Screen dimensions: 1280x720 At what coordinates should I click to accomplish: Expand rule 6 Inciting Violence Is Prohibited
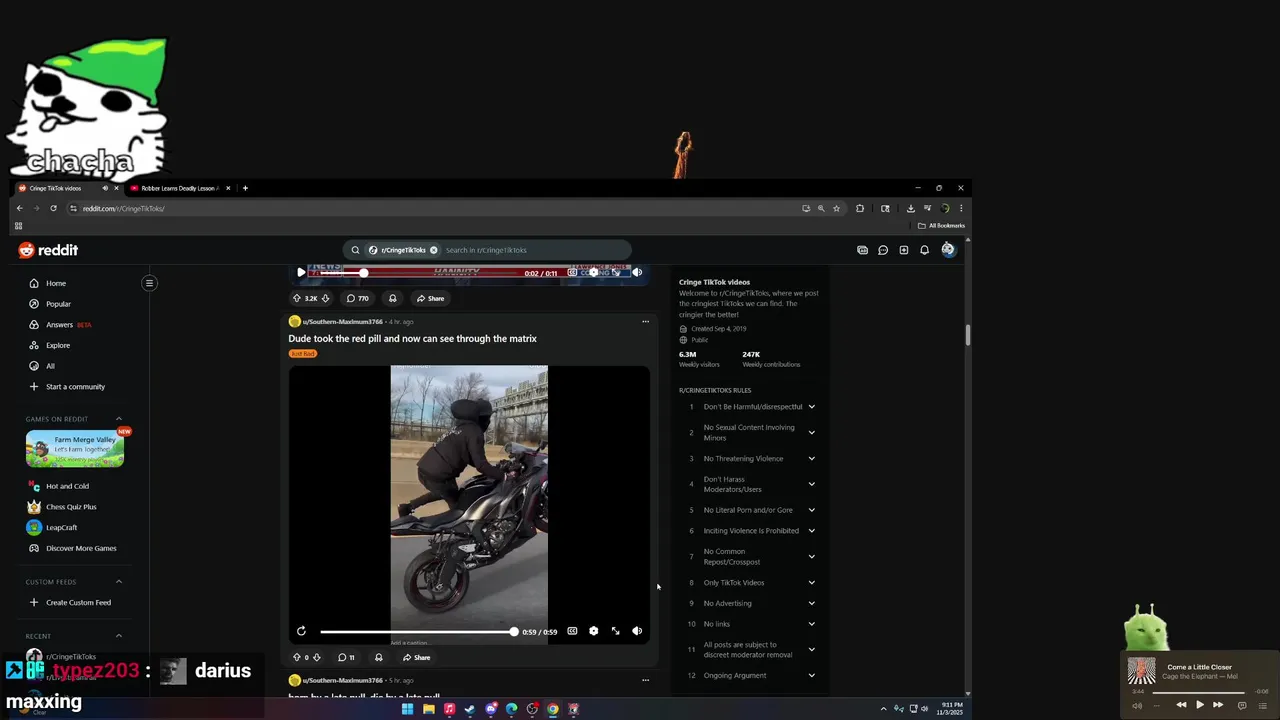811,531
